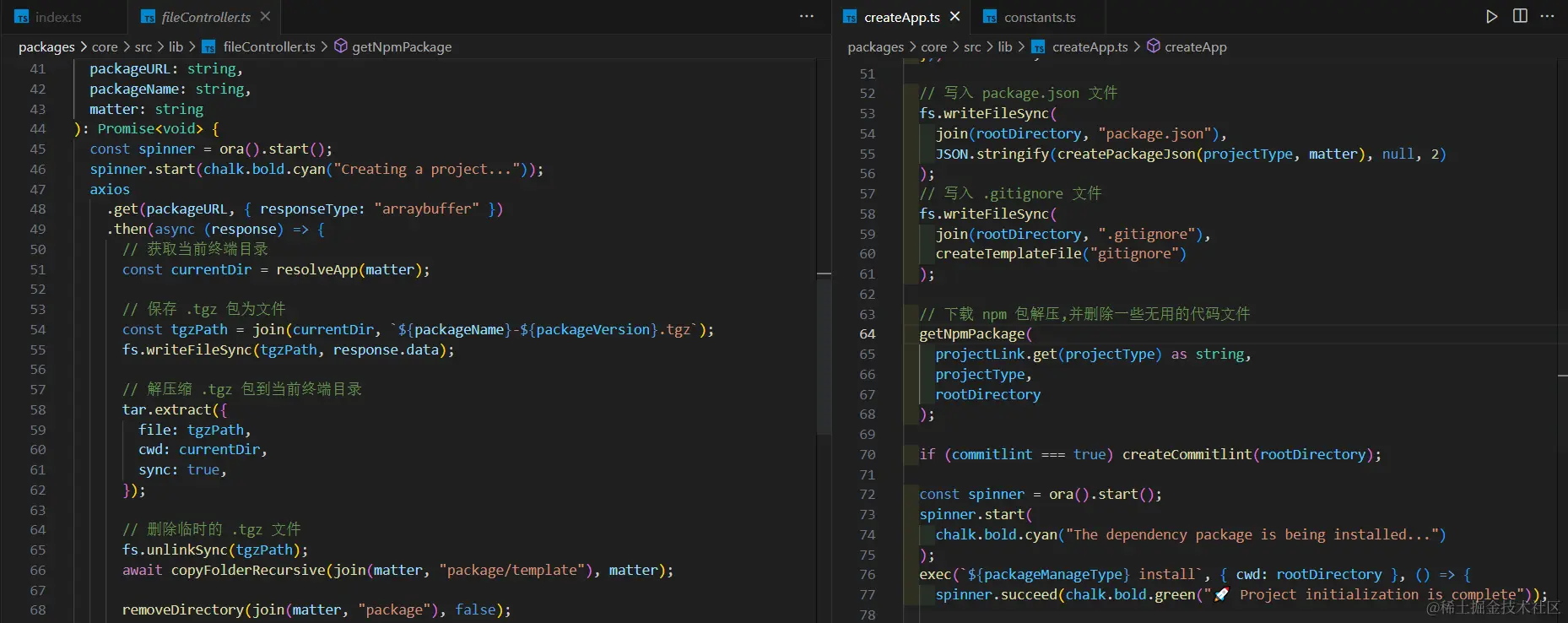1568x623 pixels.
Task: Click 'src' in left breadcrumb
Action: click(x=143, y=47)
